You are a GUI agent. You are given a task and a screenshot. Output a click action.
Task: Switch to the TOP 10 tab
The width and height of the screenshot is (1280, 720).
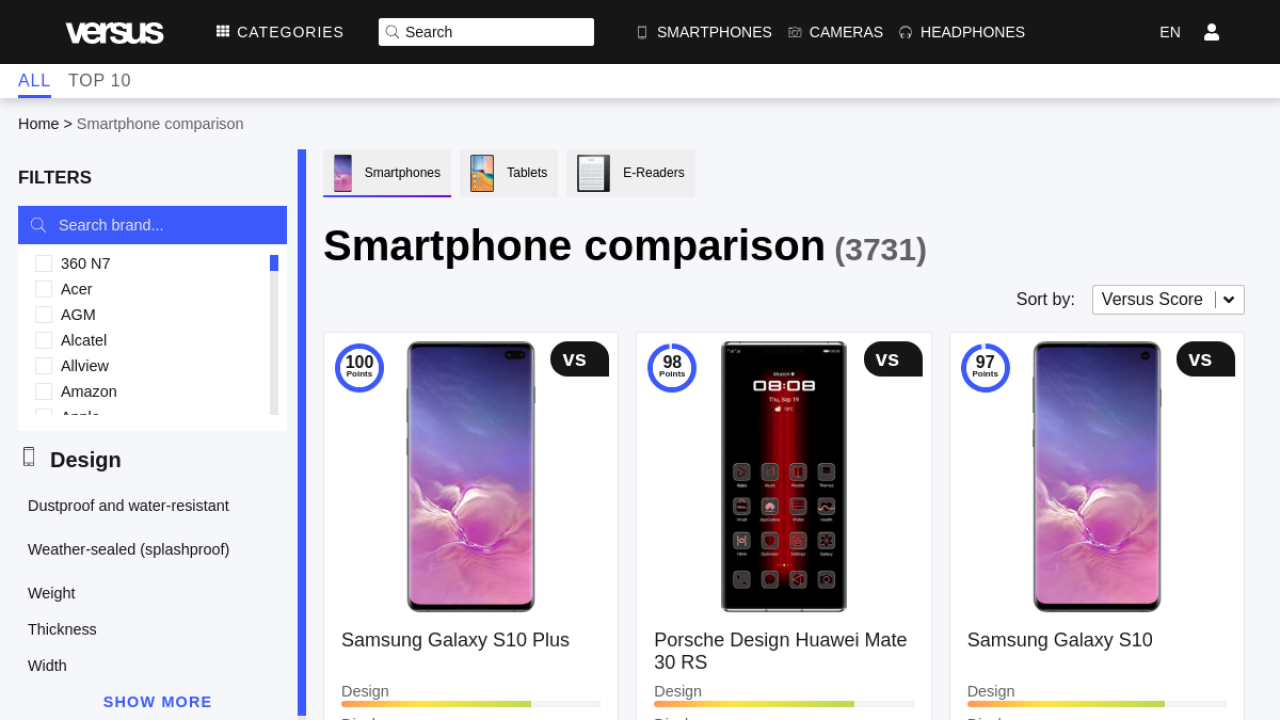pos(99,81)
